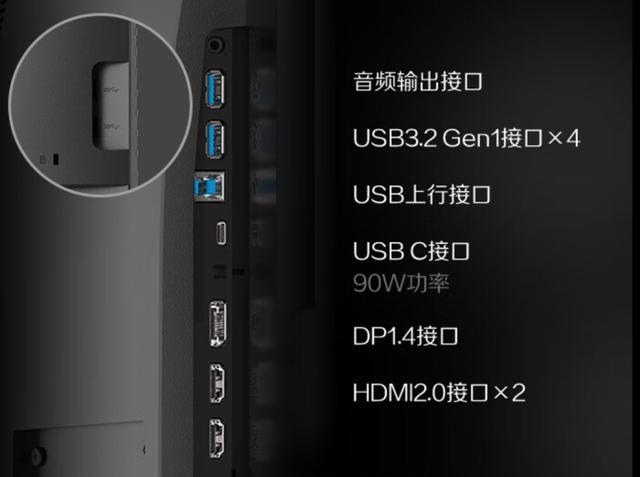Click the gray 90W功率 text

click(401, 283)
